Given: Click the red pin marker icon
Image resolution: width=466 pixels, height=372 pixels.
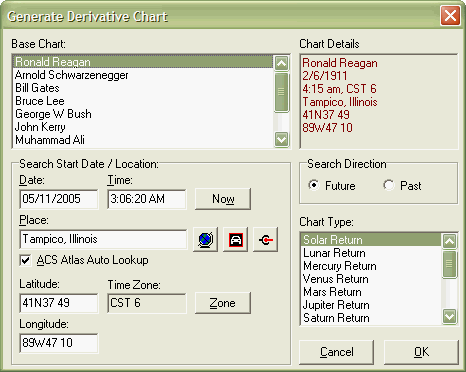Looking at the screenshot, I should pos(265,239).
